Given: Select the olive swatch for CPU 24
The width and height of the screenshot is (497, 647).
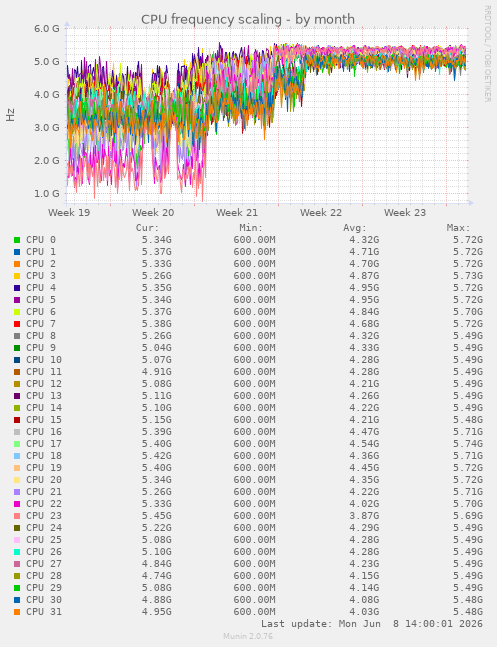Looking at the screenshot, I should click(17, 527).
